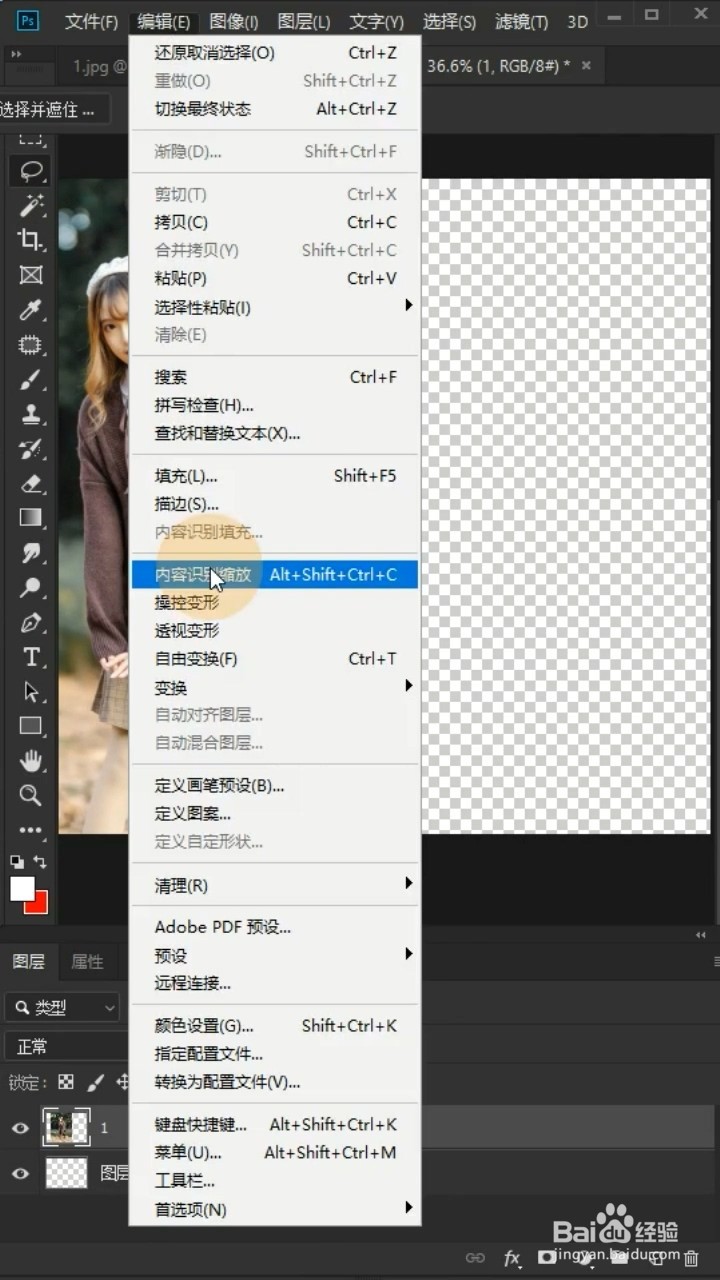Close the 36.6% (1, RGB/8#) document tab
The height and width of the screenshot is (1280, 720).
586,65
